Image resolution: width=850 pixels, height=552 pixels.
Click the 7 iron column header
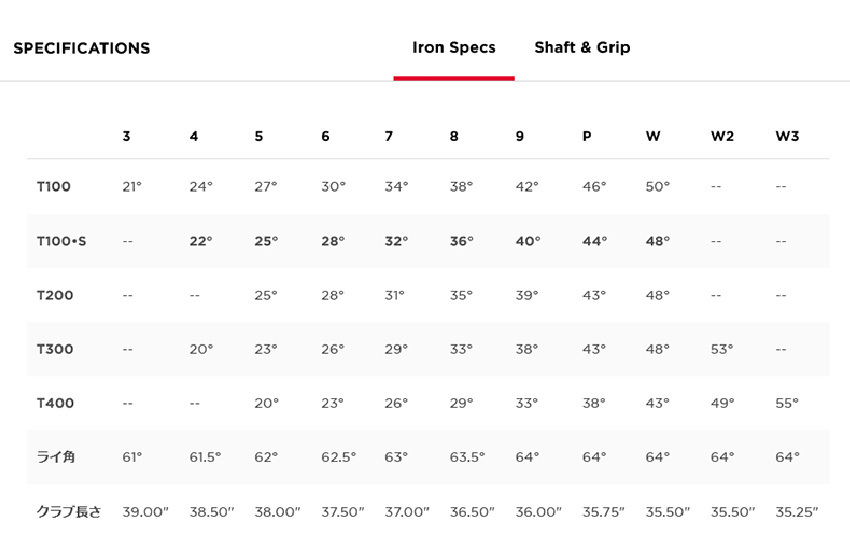tap(389, 136)
